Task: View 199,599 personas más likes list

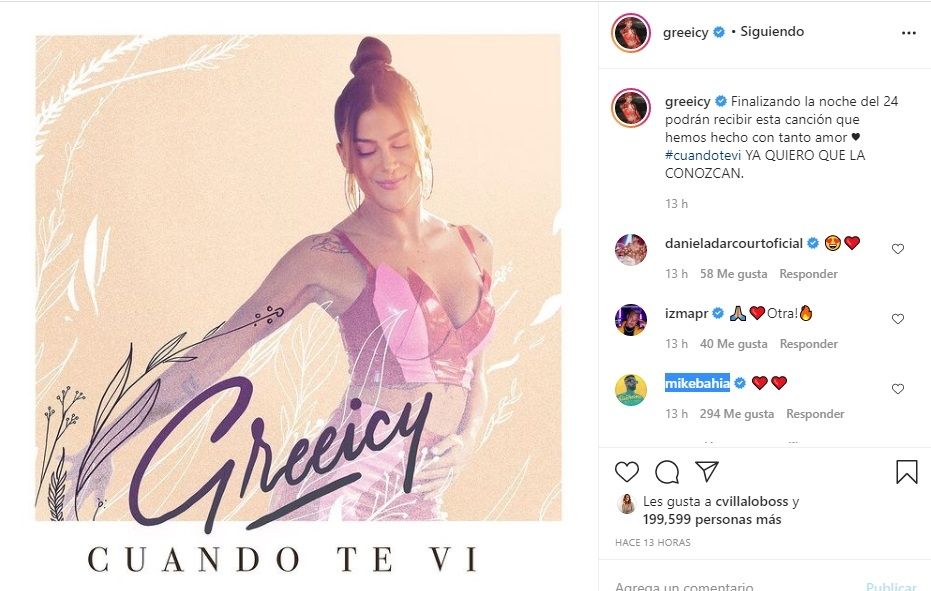Action: [x=712, y=520]
